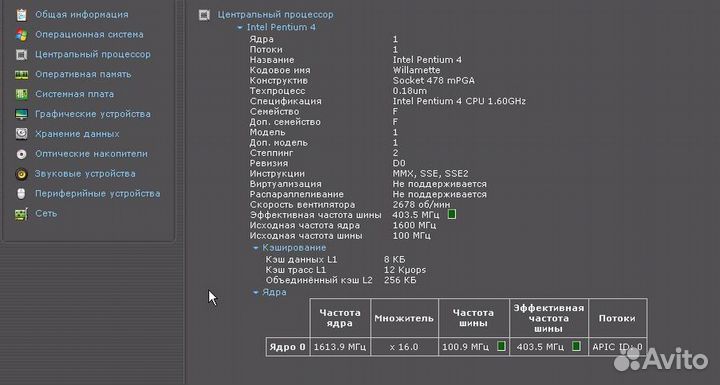
Task: Click the x 16.0 multiplier cell
Action: coord(404,347)
